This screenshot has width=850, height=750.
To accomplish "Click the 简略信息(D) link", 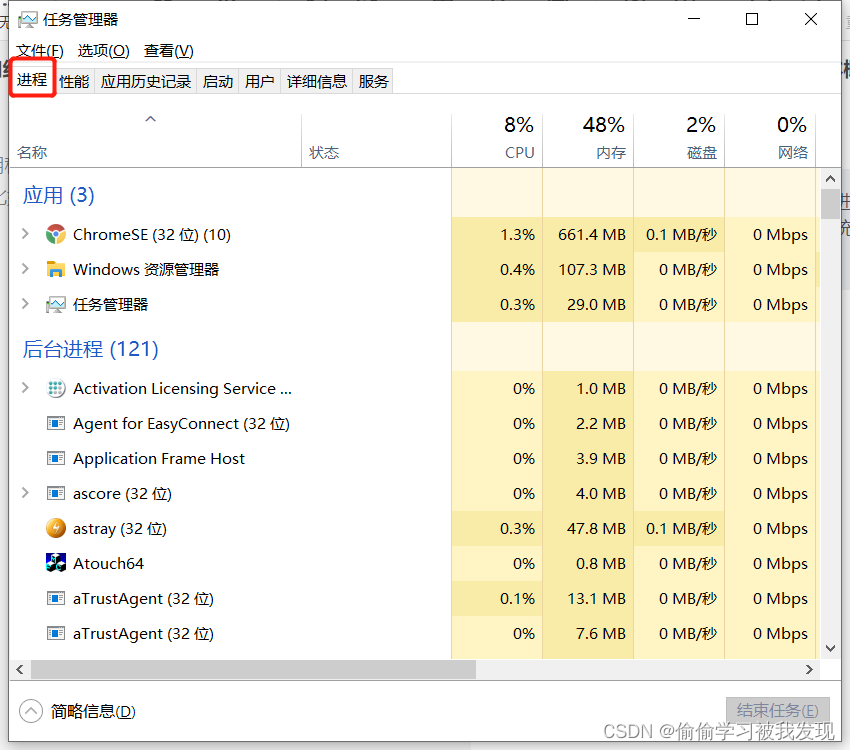I will [93, 711].
